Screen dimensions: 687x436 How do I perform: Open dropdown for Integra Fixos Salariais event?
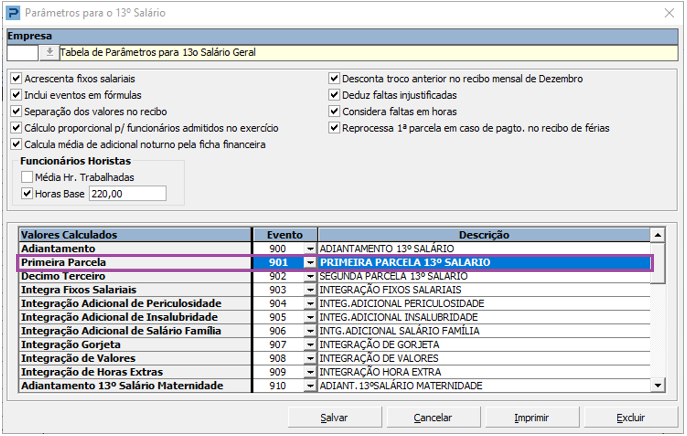coord(309,289)
